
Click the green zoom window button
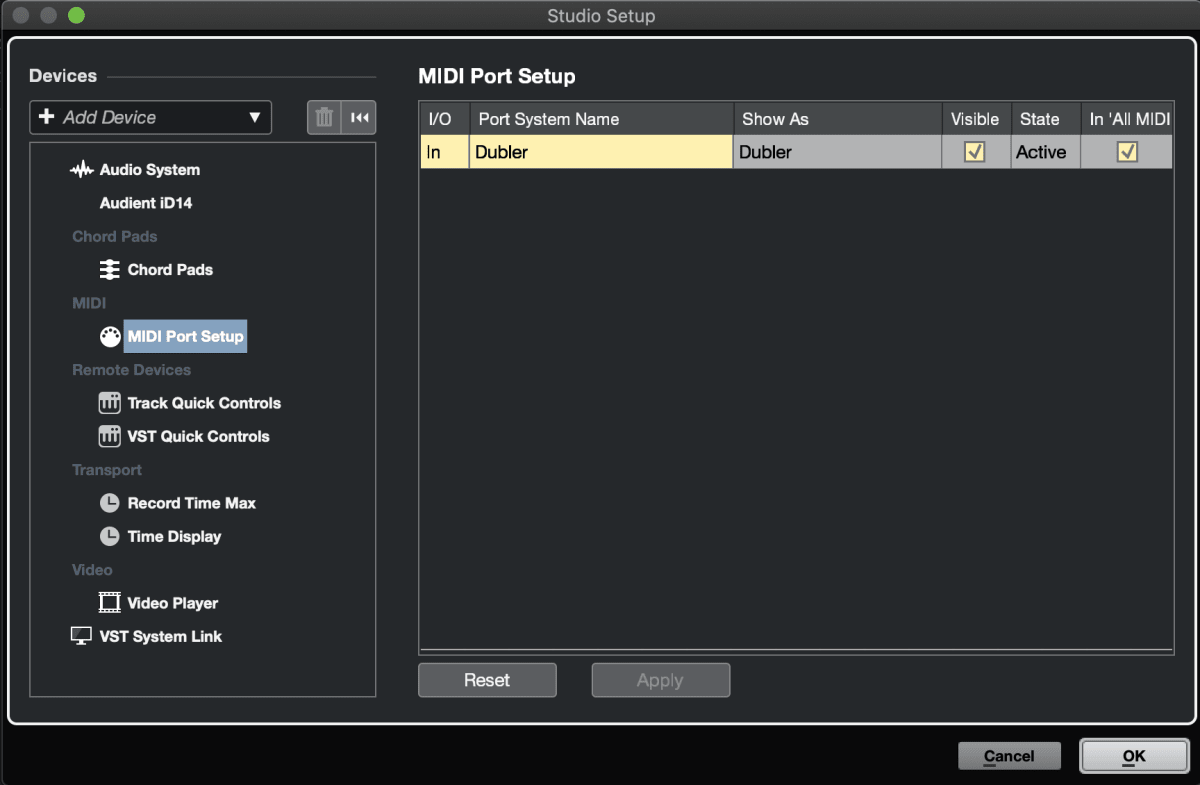pyautogui.click(x=76, y=16)
